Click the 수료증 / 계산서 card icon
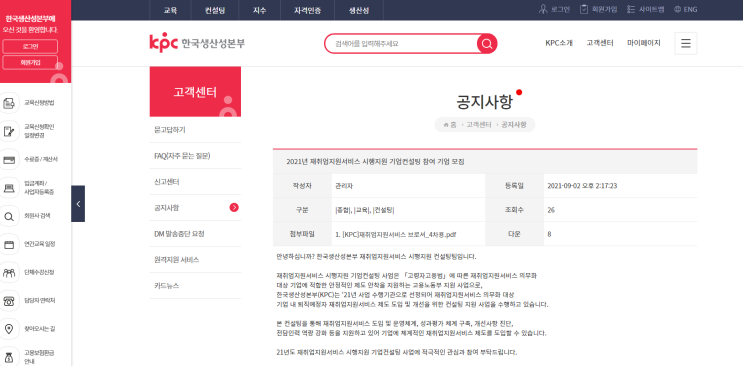This screenshot has width=743, height=366. [9, 159]
